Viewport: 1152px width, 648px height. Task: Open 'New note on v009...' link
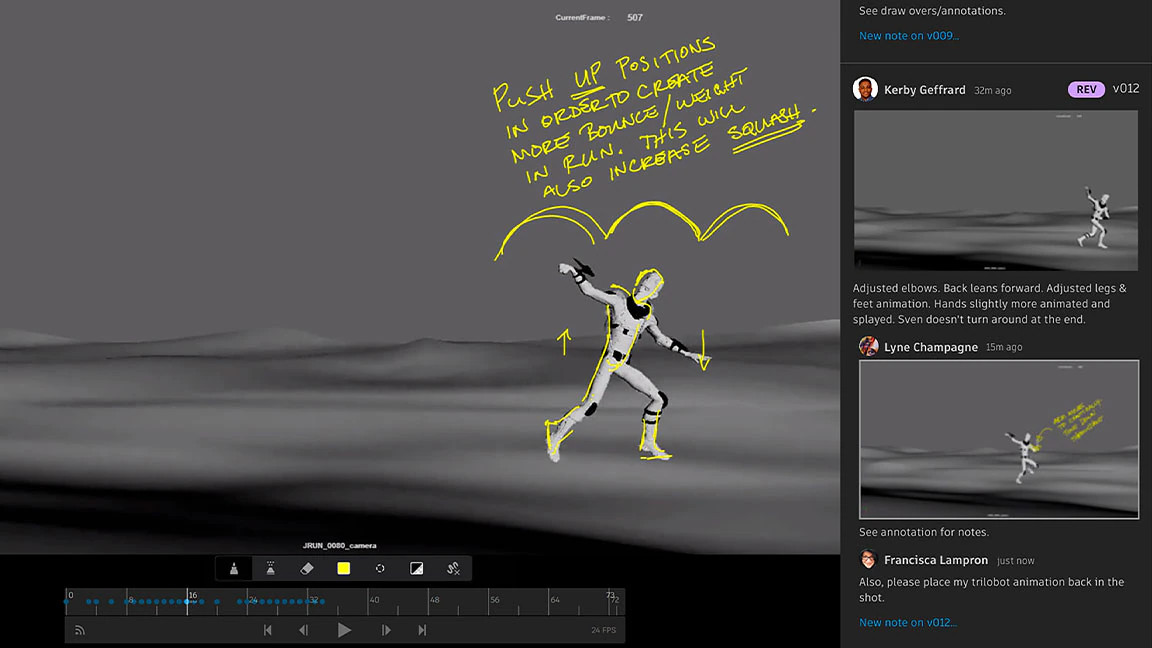tap(909, 35)
